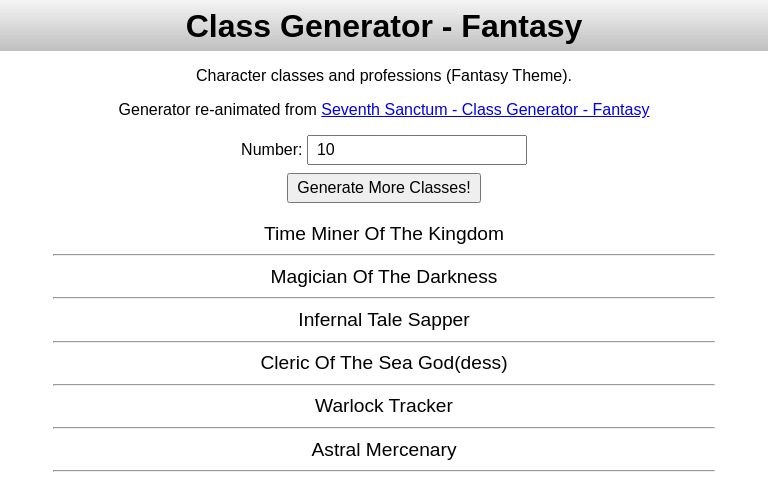
Task: Select the Time Miner Of The Kingdom result
Action: (x=384, y=234)
